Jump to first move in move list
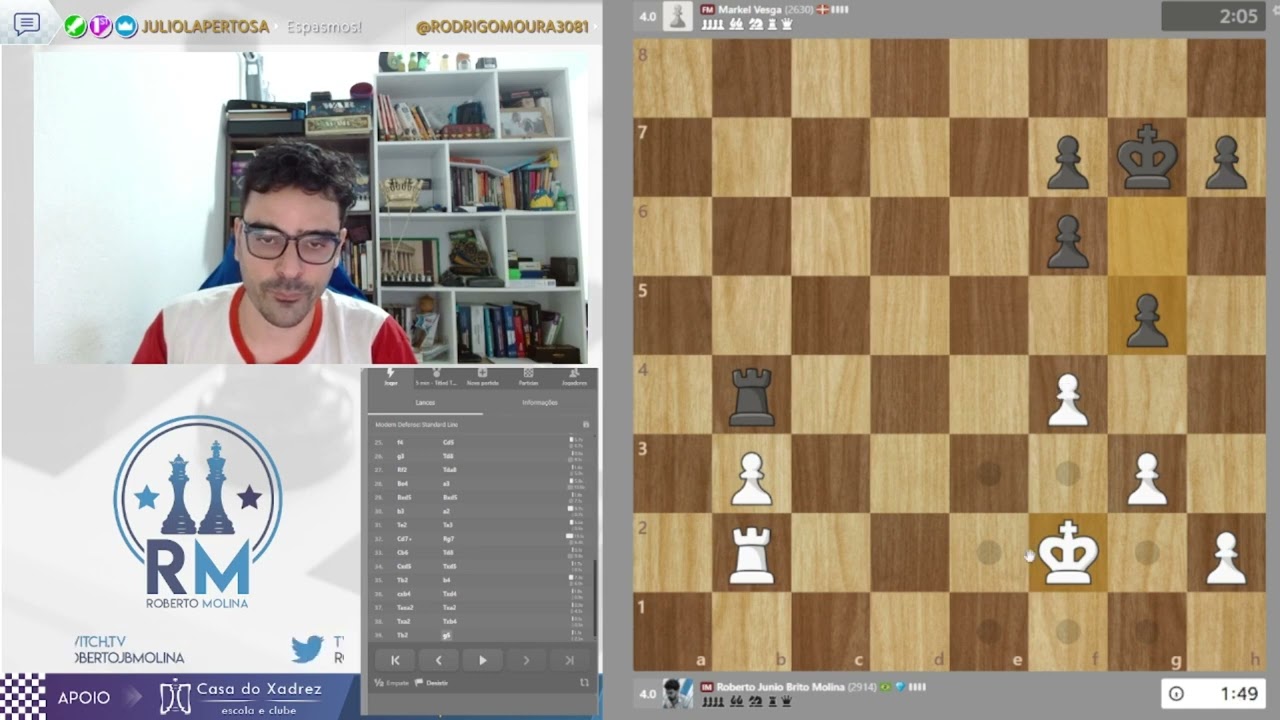Image resolution: width=1280 pixels, height=720 pixels. 395,660
